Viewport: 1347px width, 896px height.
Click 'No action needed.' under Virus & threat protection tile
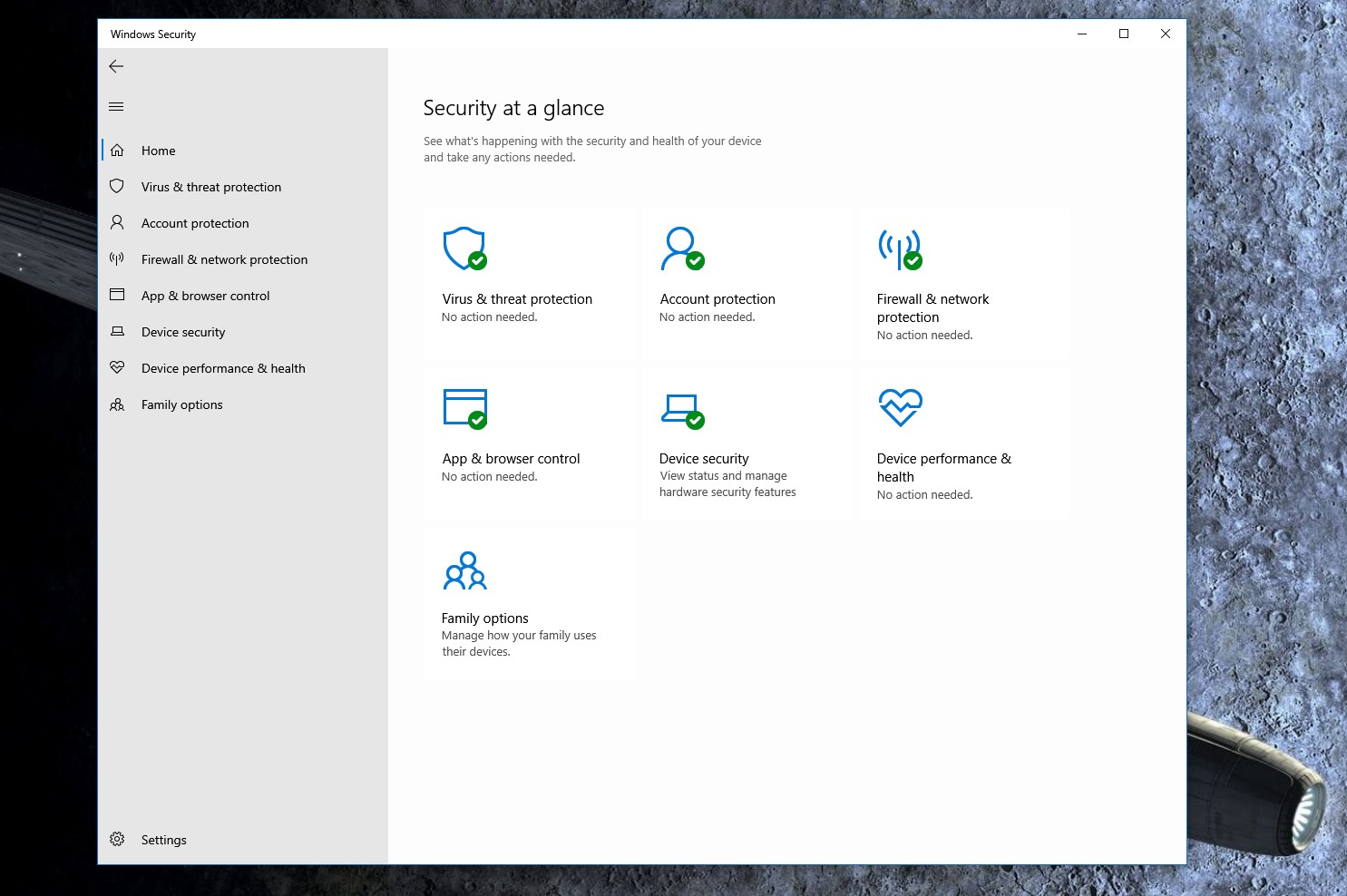489,317
